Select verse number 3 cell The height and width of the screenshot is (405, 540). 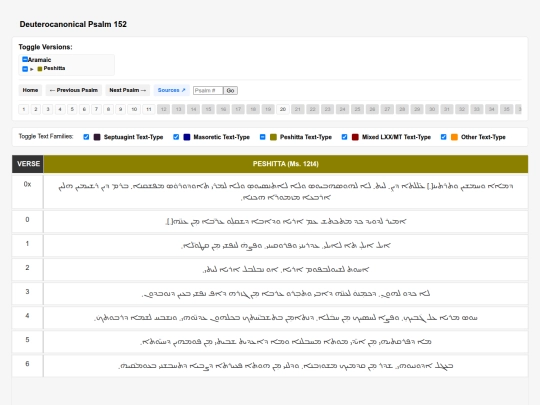[x=28, y=294]
